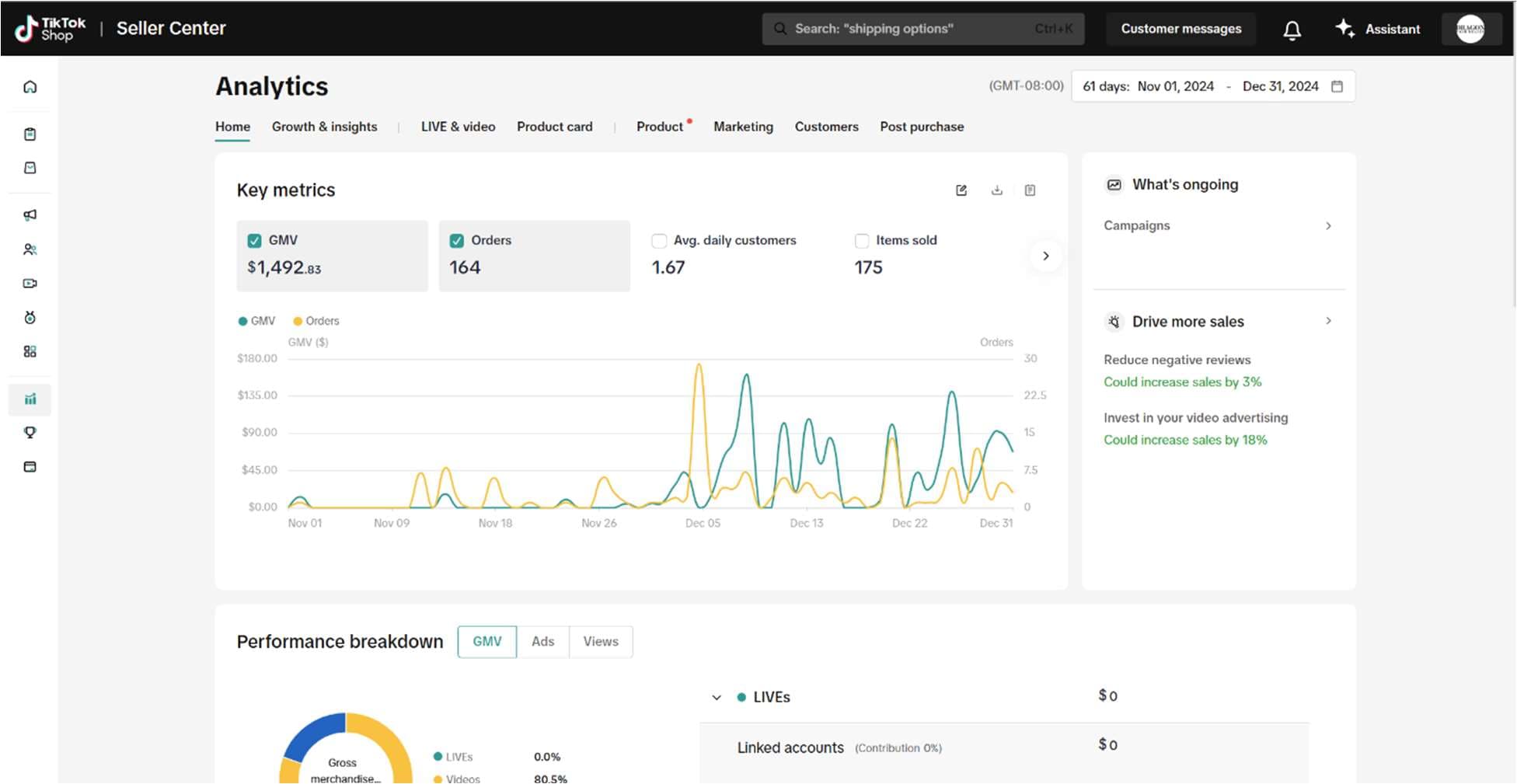Uncheck the Orders metric checkbox

[457, 241]
